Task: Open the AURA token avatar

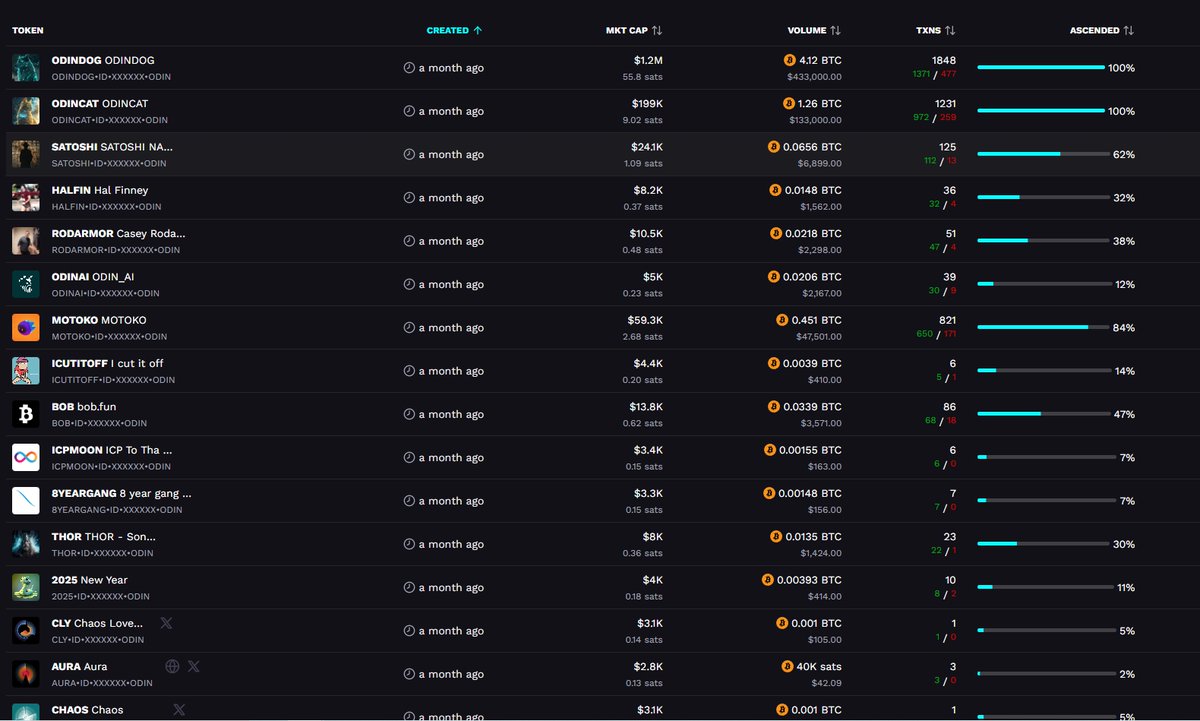Action: (x=25, y=674)
